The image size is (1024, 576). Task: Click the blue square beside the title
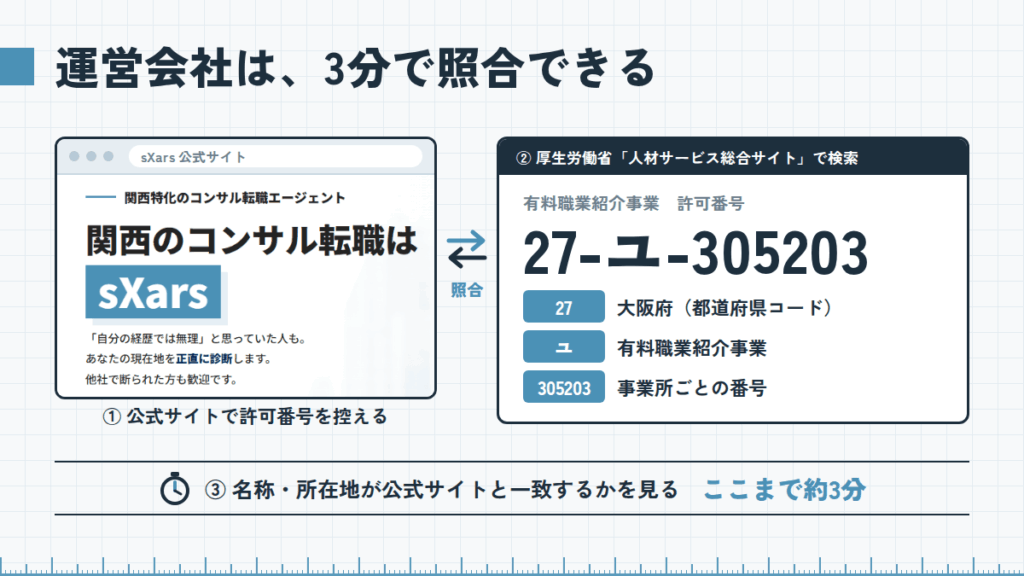(x=17, y=67)
